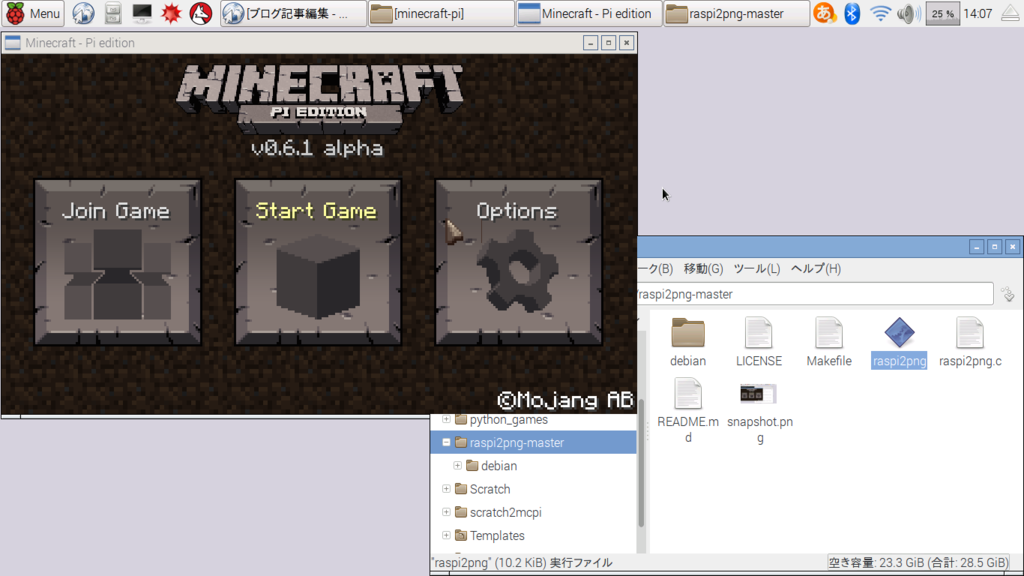Click the eject media tray icon
Image resolution: width=1024 pixels, height=576 pixels.
[x=1010, y=13]
